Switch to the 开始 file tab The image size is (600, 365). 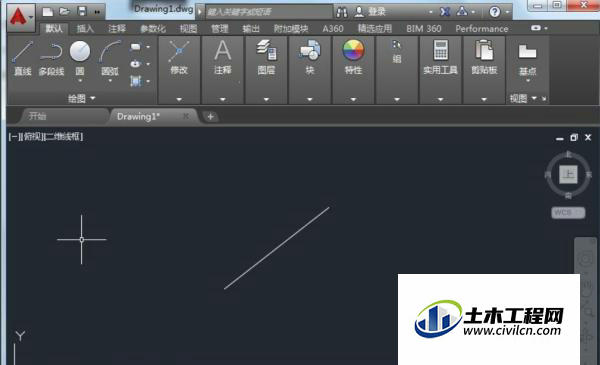(63, 116)
